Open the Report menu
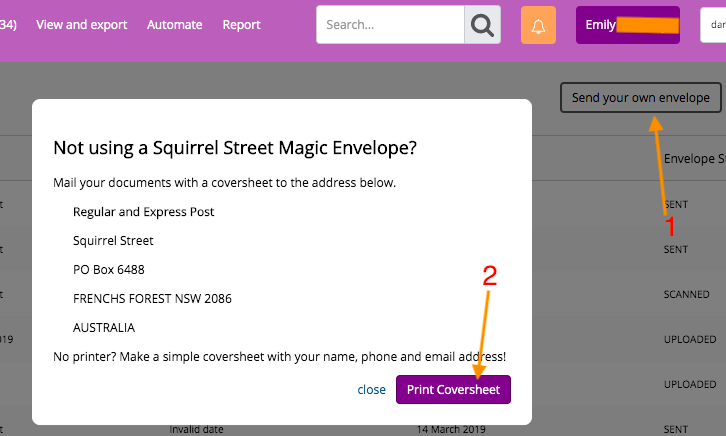The image size is (726, 436). pyautogui.click(x=241, y=25)
